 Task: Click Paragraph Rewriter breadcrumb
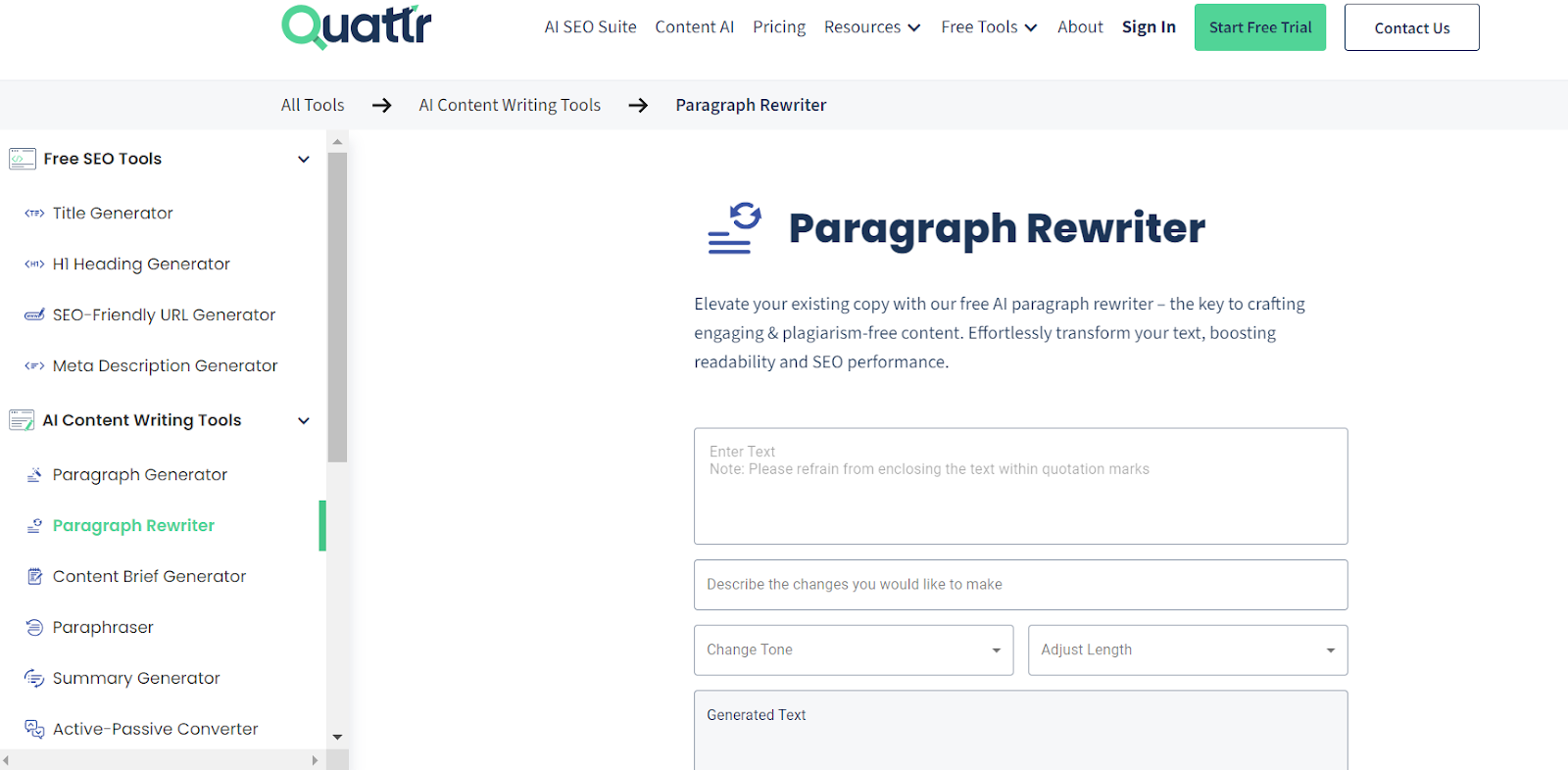pos(751,105)
